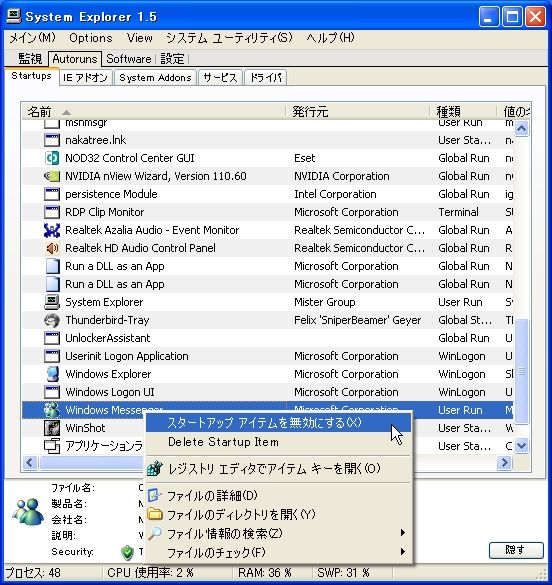Click the Realtek Azalia Audio Event Monitor icon
The image size is (552, 585).
click(52, 230)
